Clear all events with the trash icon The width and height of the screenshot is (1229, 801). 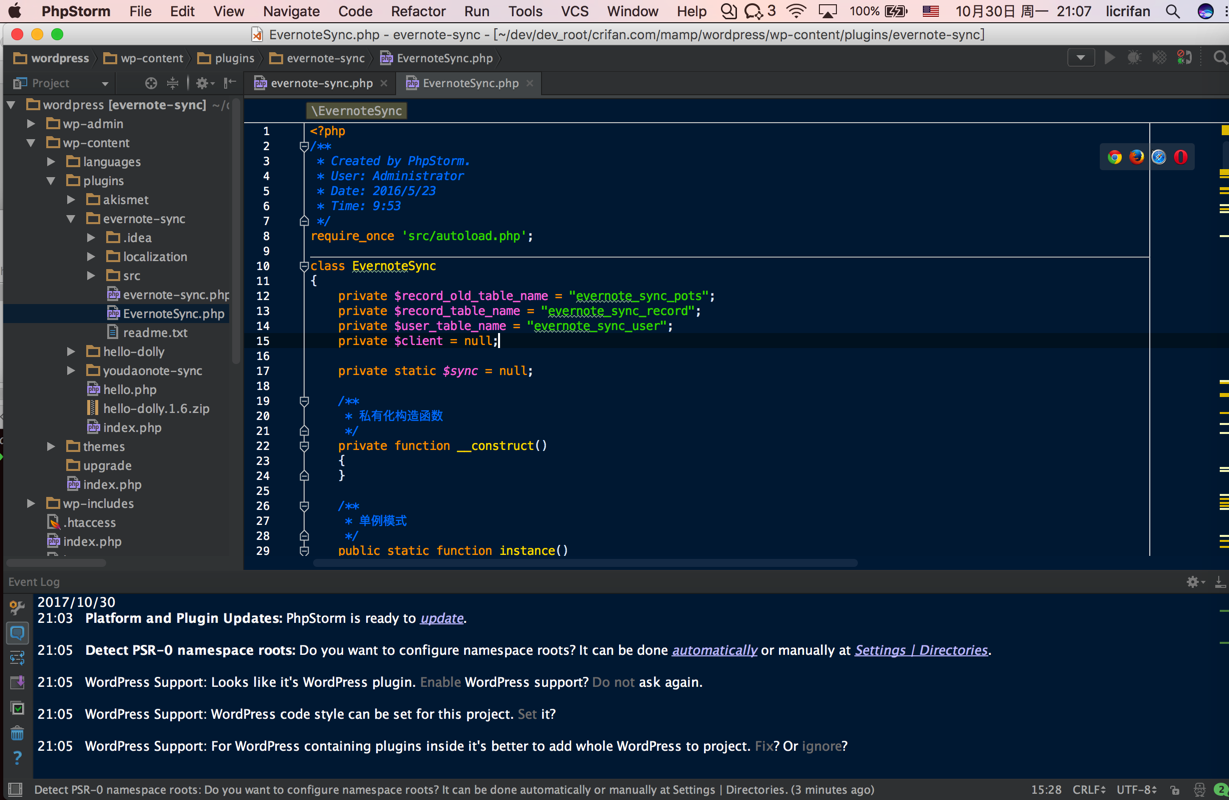click(17, 734)
